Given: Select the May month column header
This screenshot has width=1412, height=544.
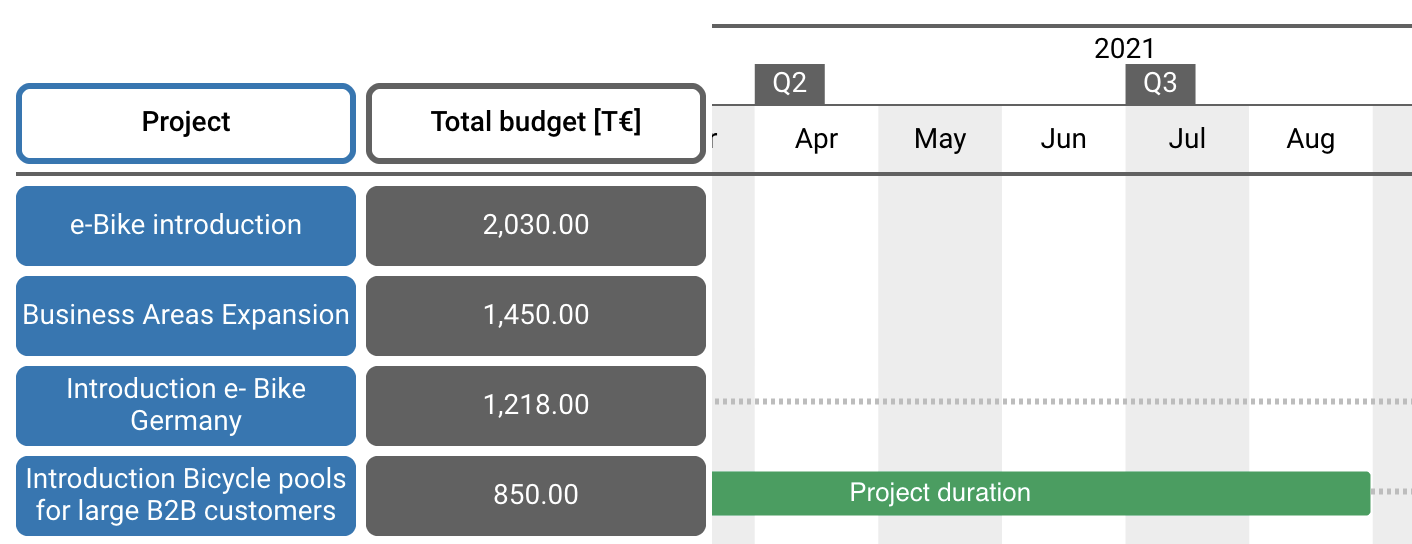Looking at the screenshot, I should 940,139.
